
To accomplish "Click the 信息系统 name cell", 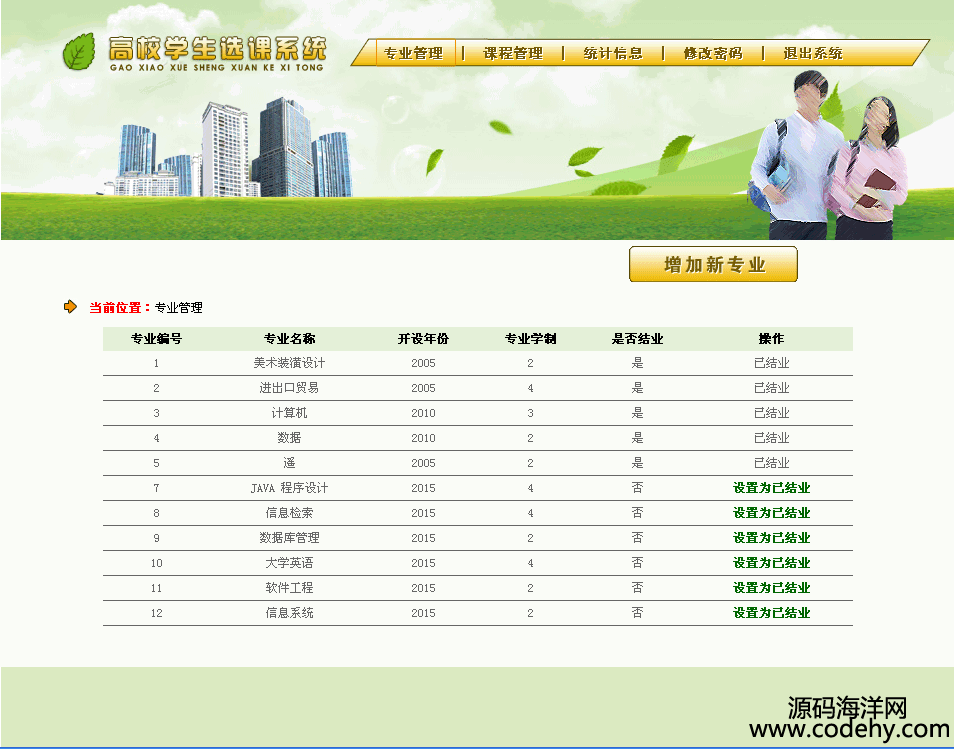I will tap(289, 613).
